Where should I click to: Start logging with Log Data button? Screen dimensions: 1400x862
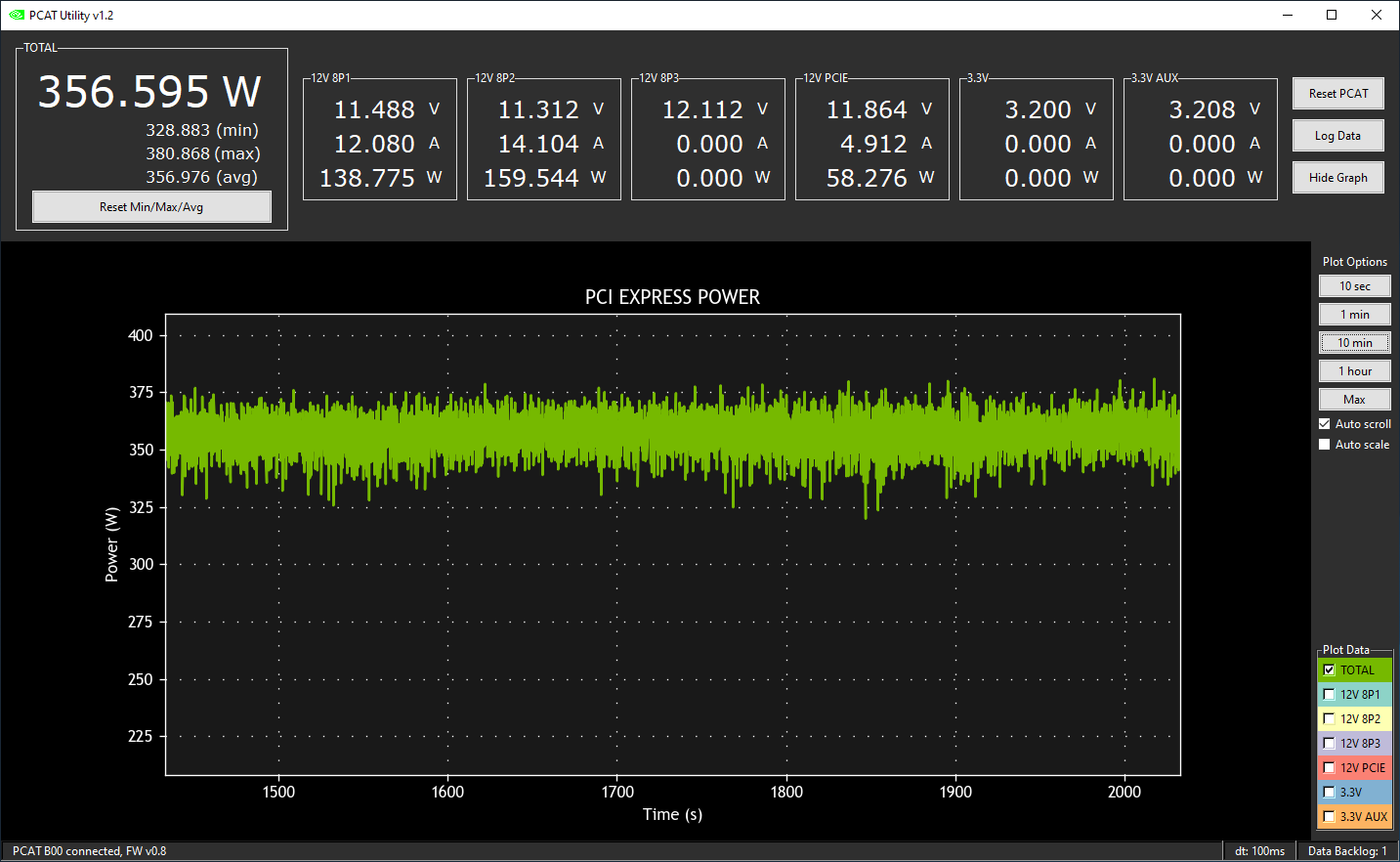pyautogui.click(x=1337, y=136)
